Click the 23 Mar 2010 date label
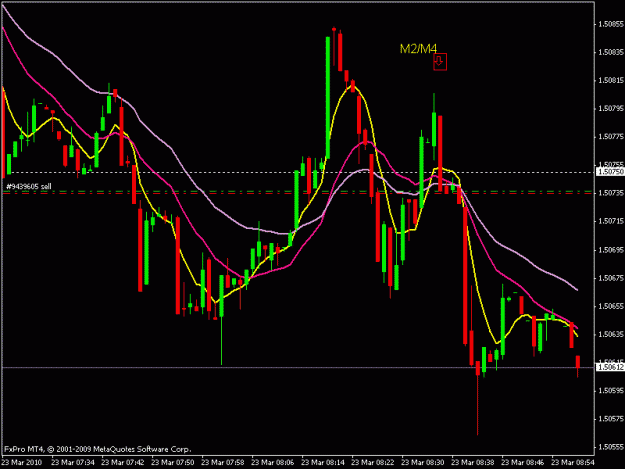625x469 pixels. tap(22, 462)
